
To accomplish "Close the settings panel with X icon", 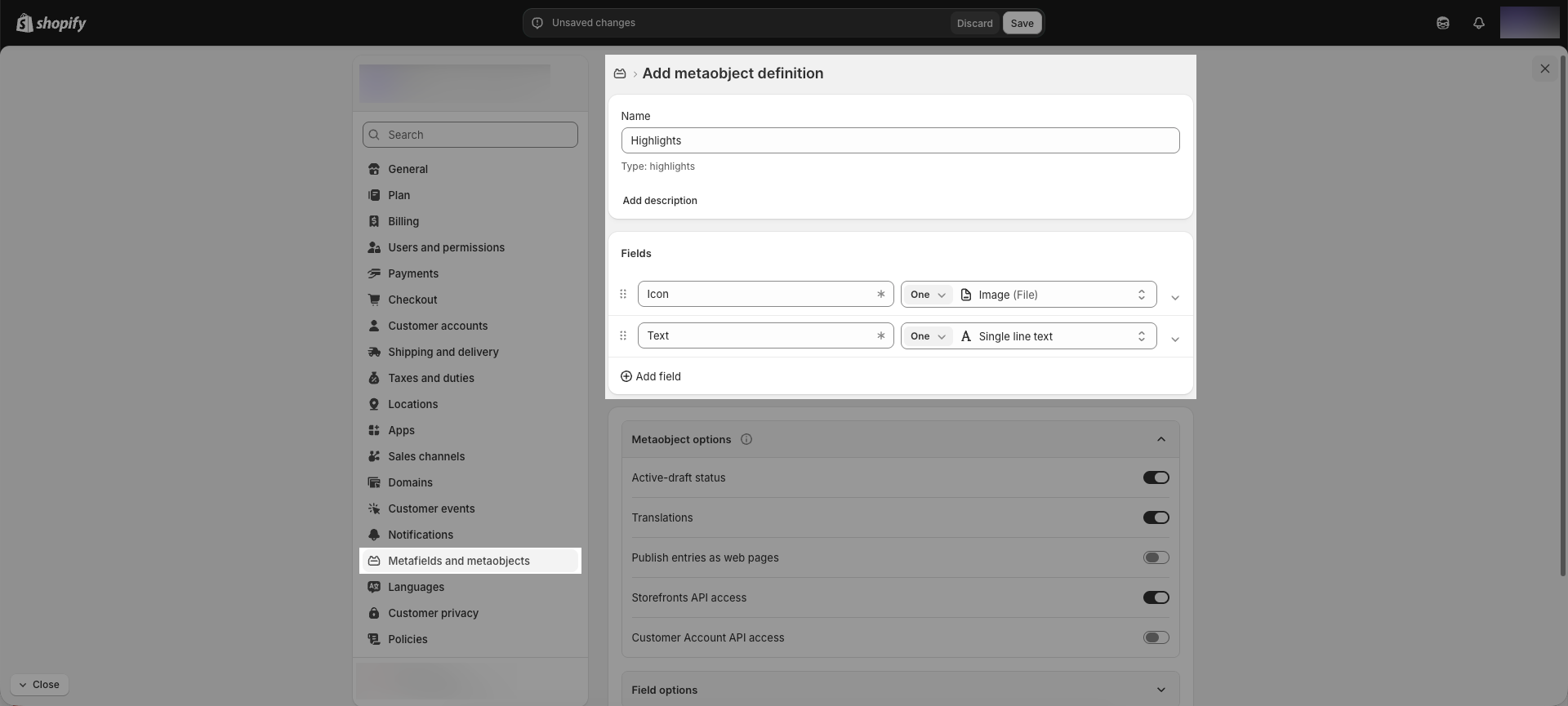I will click(x=1544, y=69).
